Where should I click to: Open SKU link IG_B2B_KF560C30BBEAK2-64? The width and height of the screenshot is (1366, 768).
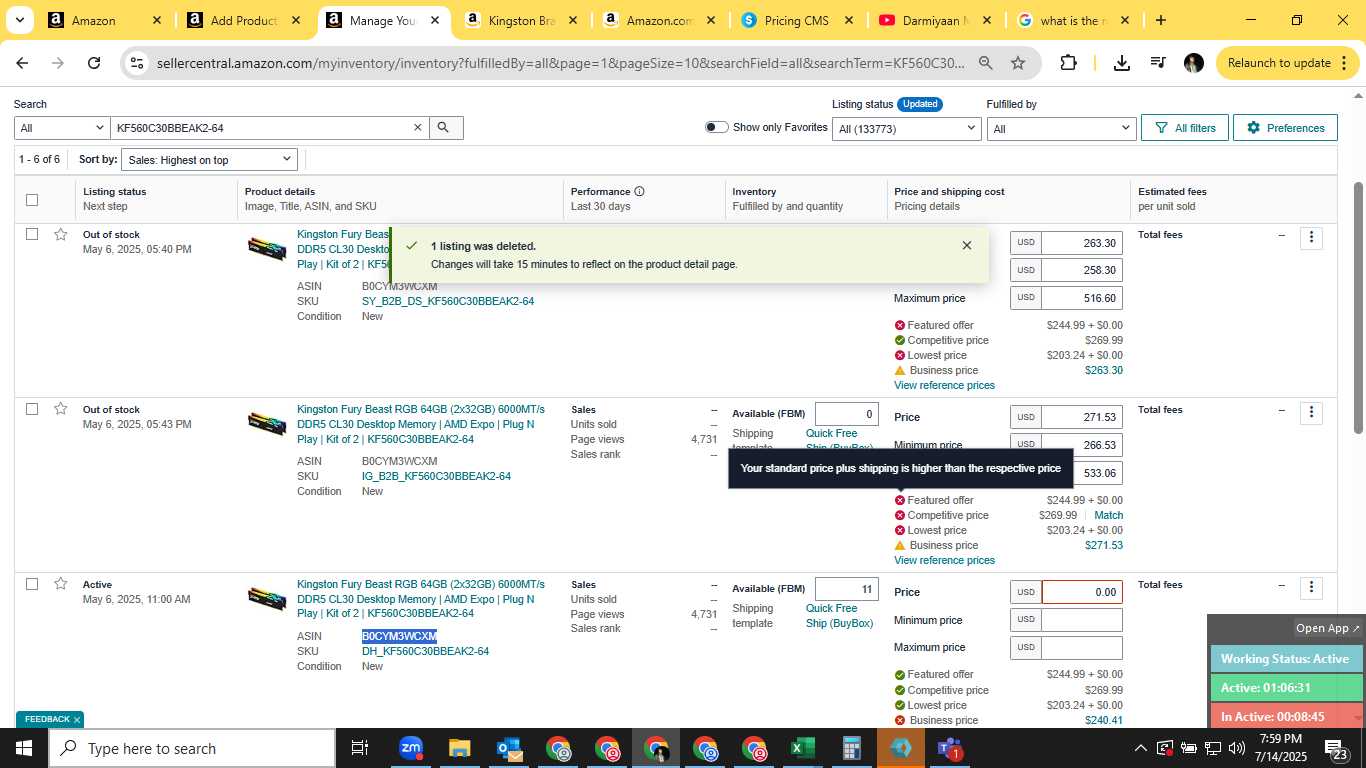[x=436, y=476]
